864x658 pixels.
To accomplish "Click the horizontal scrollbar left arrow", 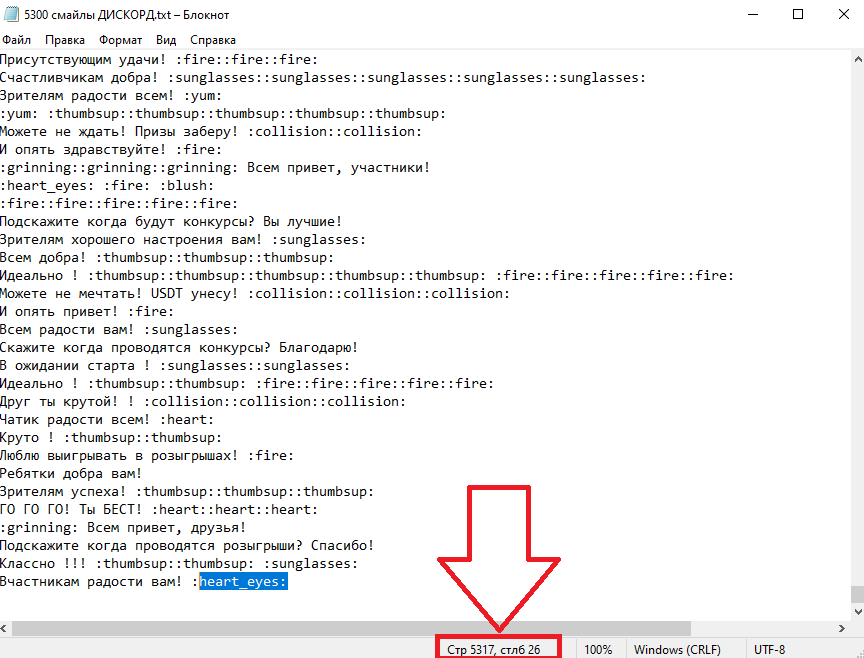I will pyautogui.click(x=5, y=628).
